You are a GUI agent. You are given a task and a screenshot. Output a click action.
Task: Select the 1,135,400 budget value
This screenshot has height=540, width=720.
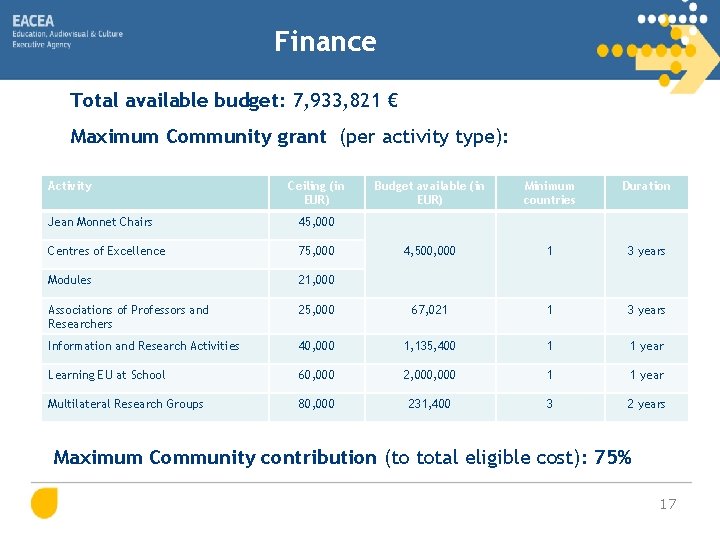point(429,346)
